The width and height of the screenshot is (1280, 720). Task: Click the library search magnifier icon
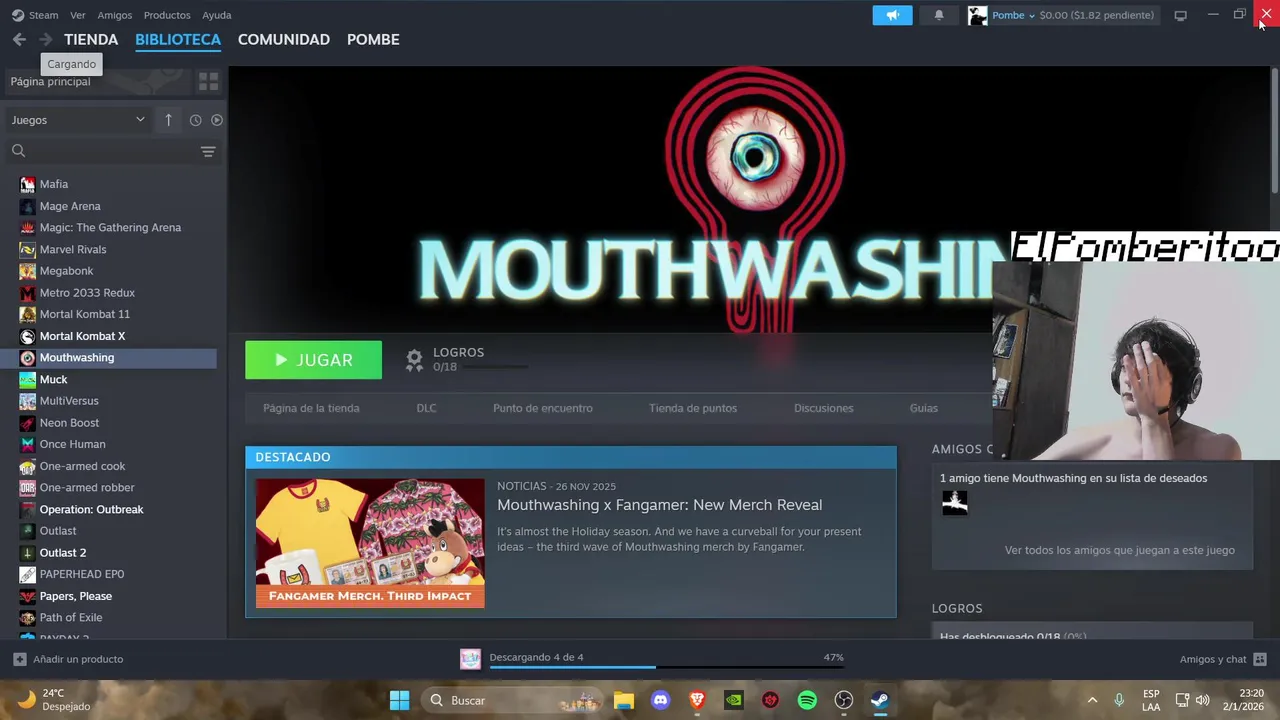pos(18,151)
